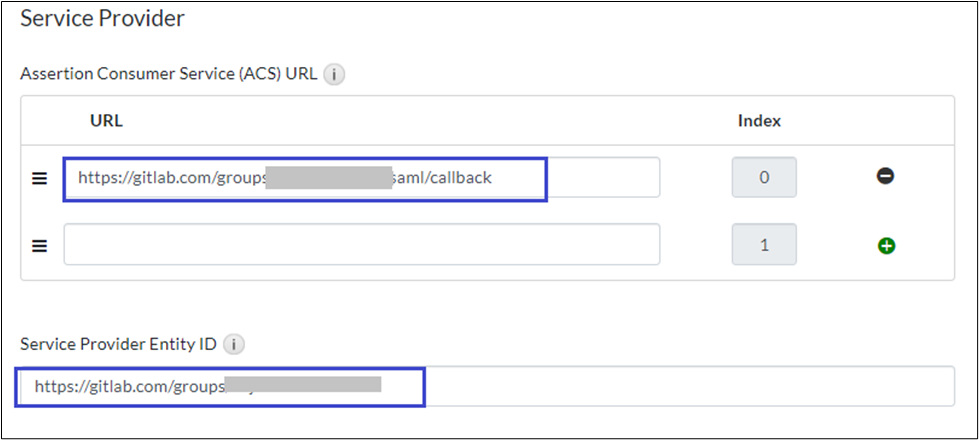Click the drag handle of the empty URL row
Screen dimensions: 979x440
40,245
